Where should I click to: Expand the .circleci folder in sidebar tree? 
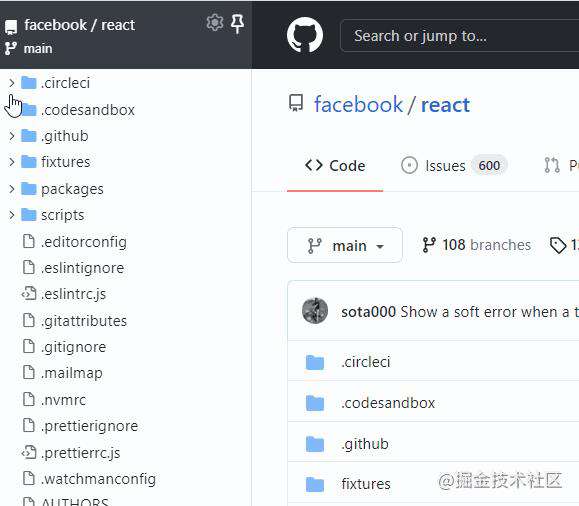coord(12,83)
